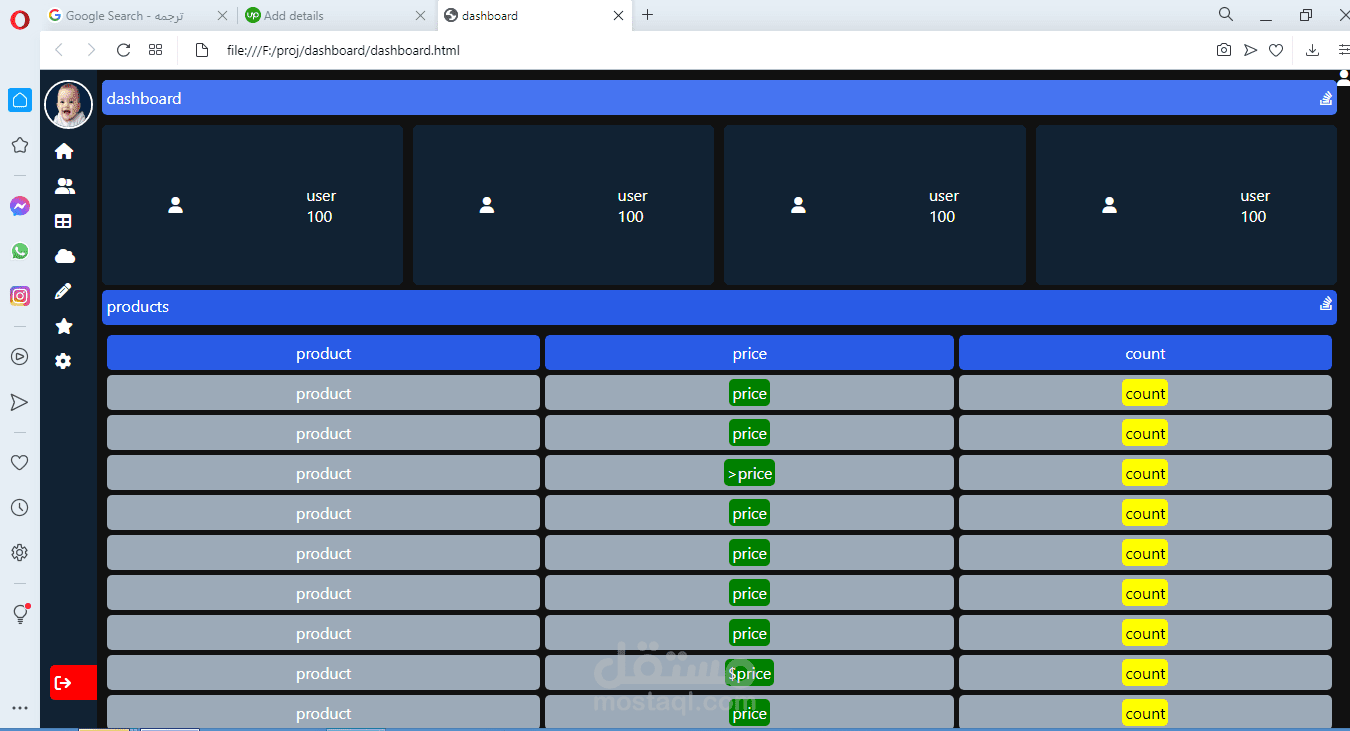Open a new tab with the plus button

pyautogui.click(x=648, y=15)
